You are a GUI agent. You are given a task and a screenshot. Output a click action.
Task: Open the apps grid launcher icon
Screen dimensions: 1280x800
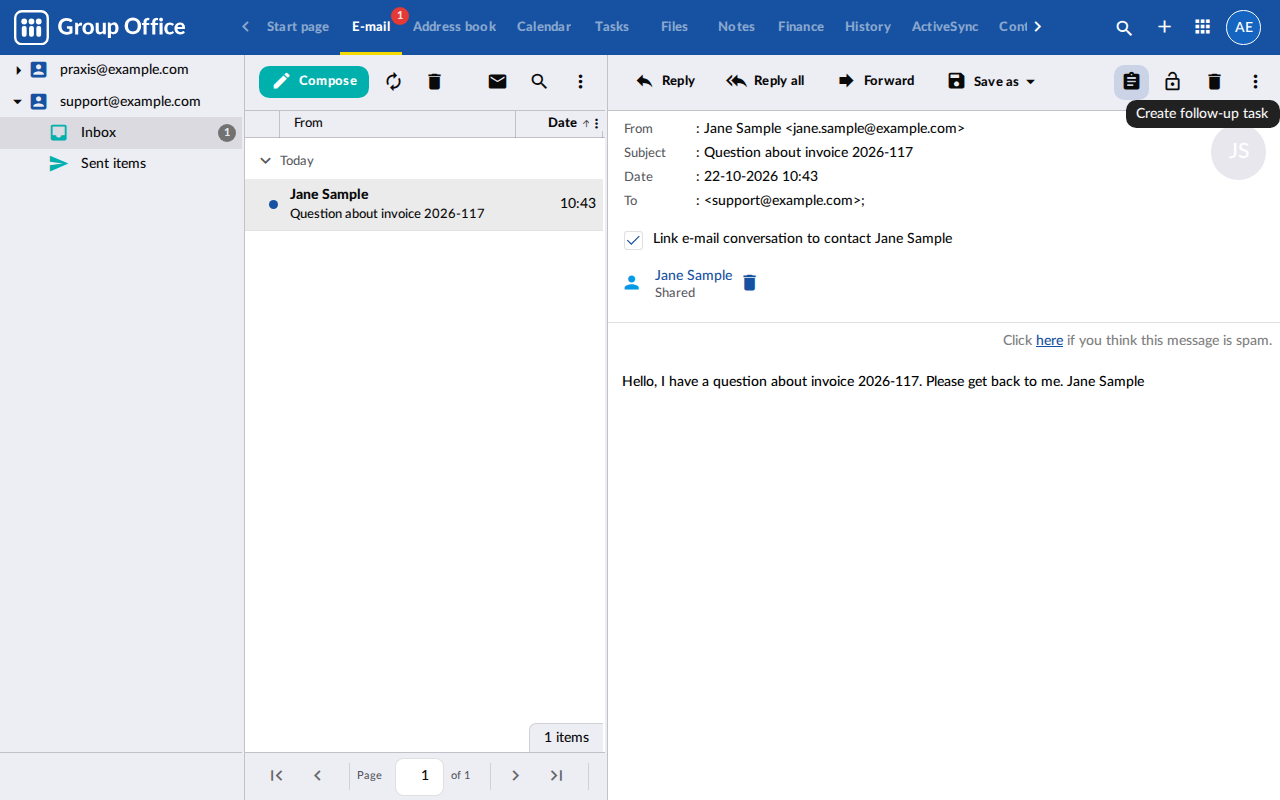(x=1203, y=27)
